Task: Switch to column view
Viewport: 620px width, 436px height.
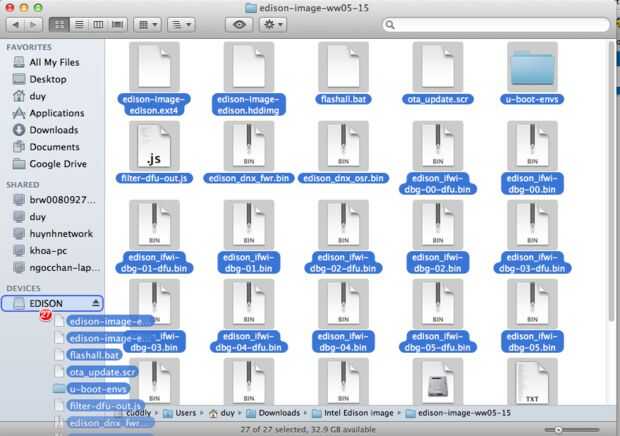Action: [98, 25]
